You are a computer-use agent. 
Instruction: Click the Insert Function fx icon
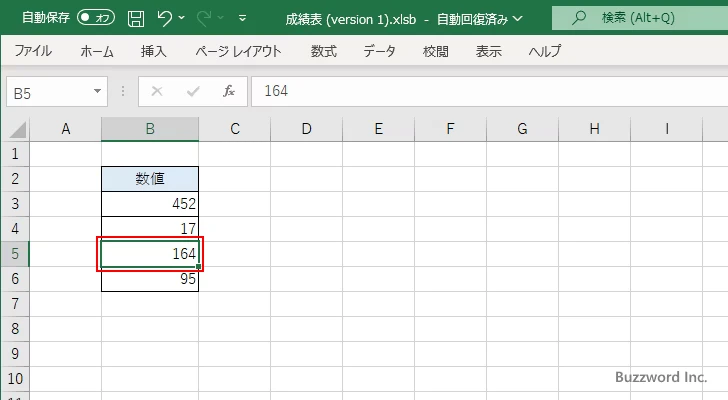(229, 91)
